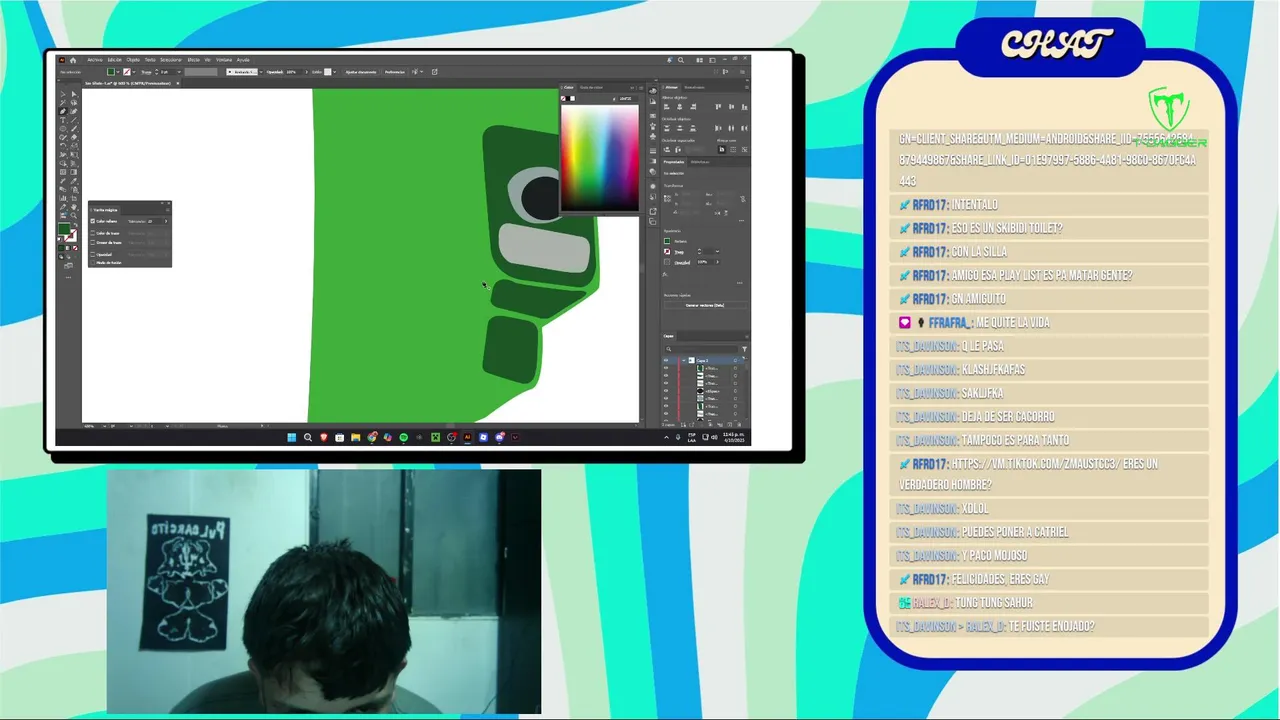The height and width of the screenshot is (720, 1280).
Task: Click the Windows Start button
Action: coord(292,437)
